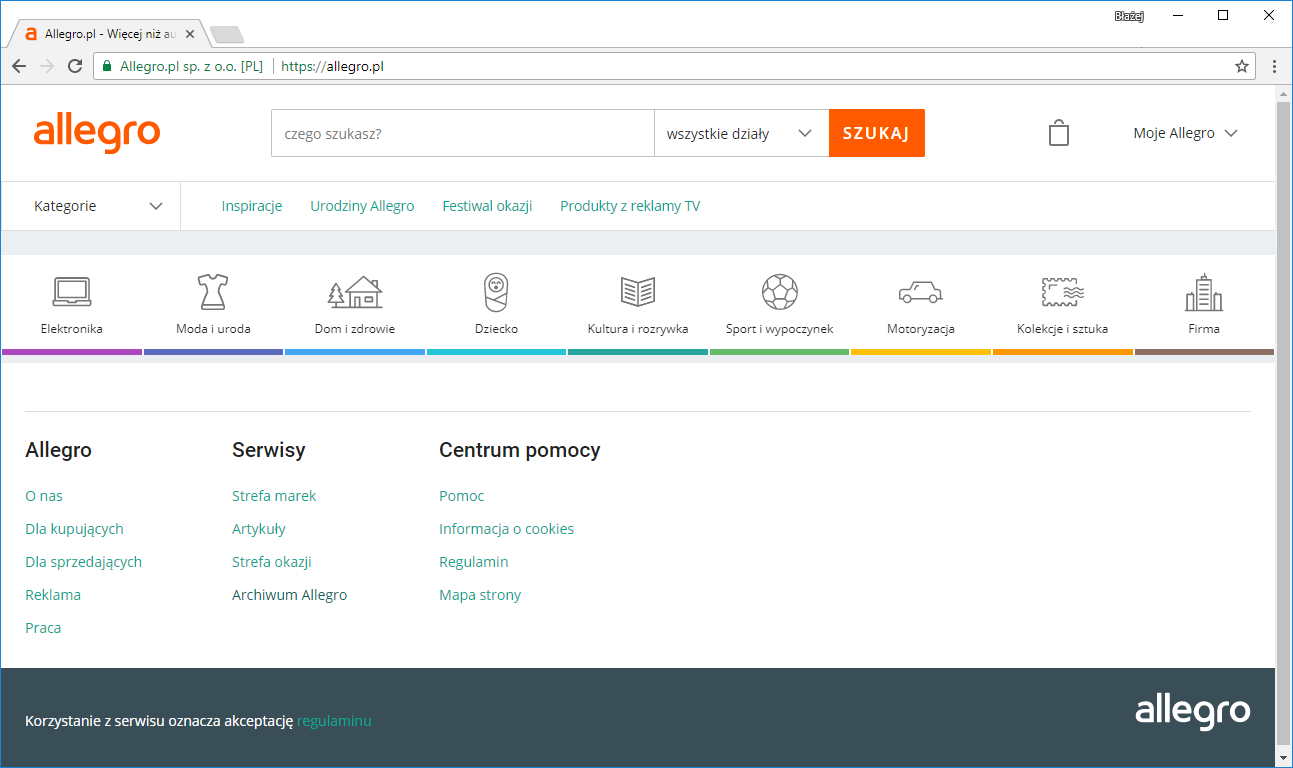The width and height of the screenshot is (1293, 768).
Task: Go forward with the browser forward arrow
Action: 47,66
